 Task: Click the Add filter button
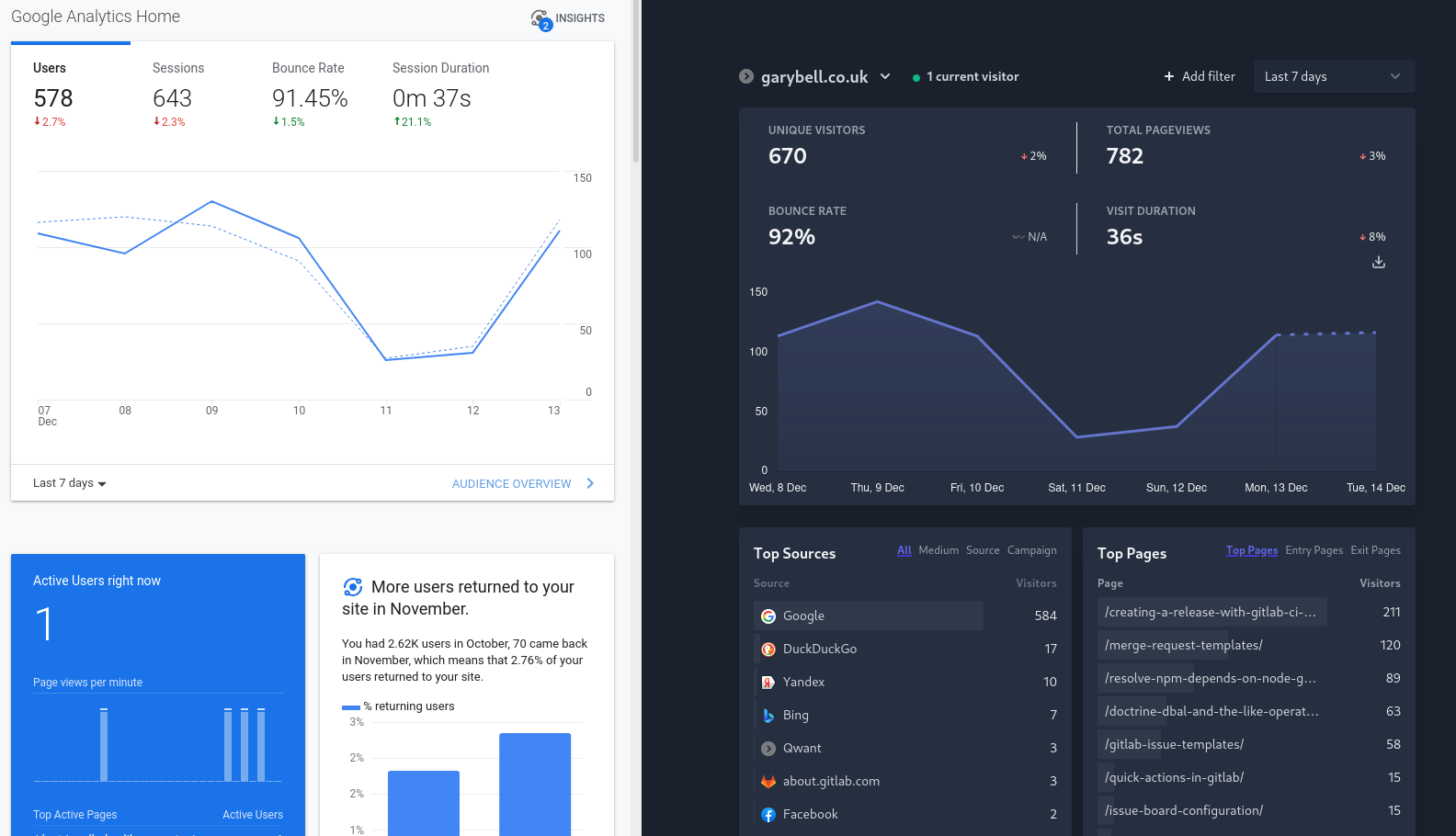pyautogui.click(x=1200, y=76)
